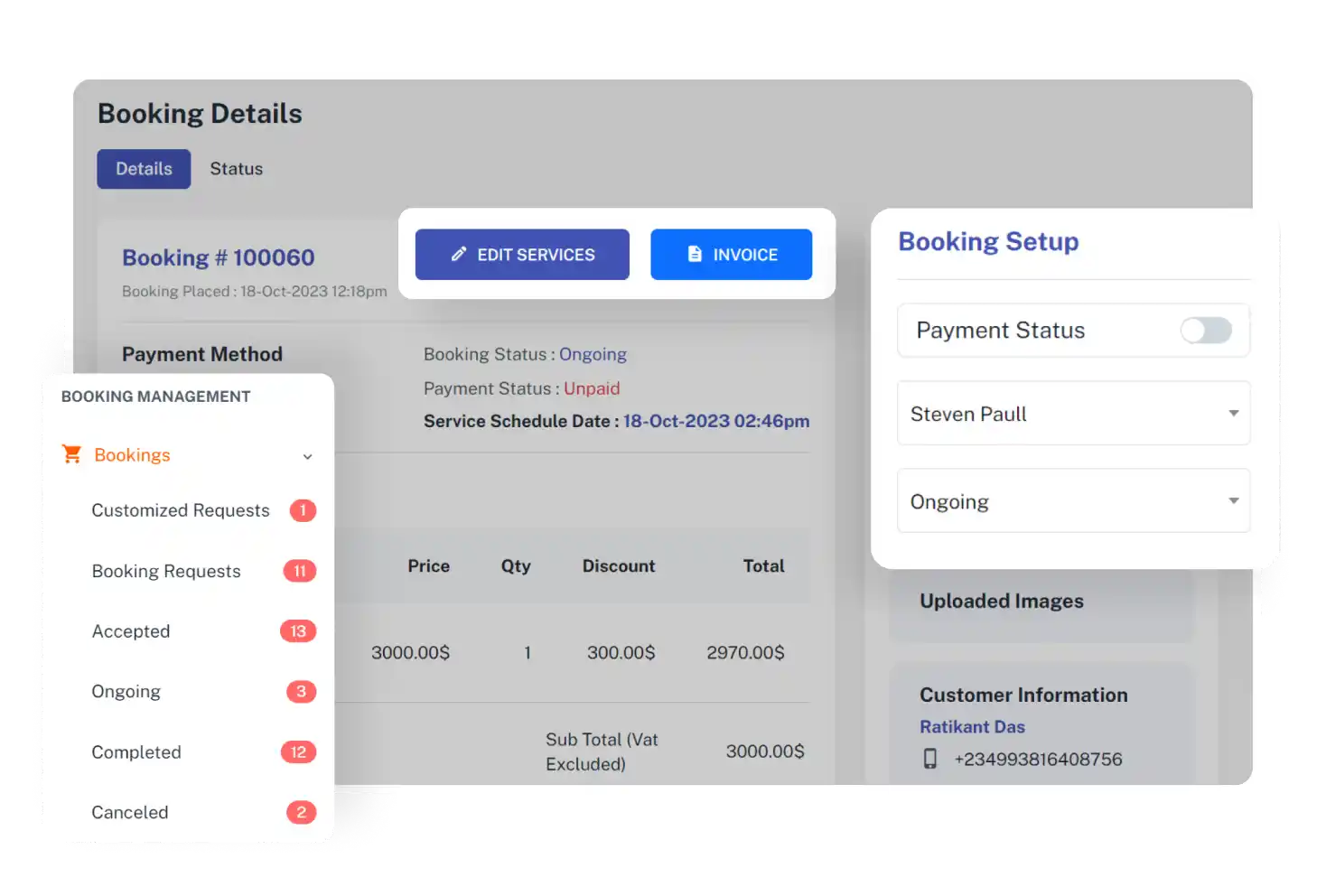The width and height of the screenshot is (1326, 896).
Task: Open Customized Requests in sidebar
Action: pyautogui.click(x=181, y=510)
